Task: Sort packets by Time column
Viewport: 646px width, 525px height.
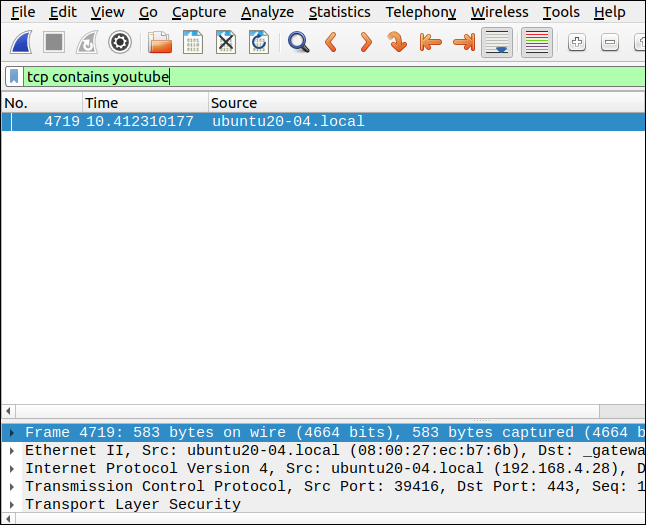Action: 145,103
